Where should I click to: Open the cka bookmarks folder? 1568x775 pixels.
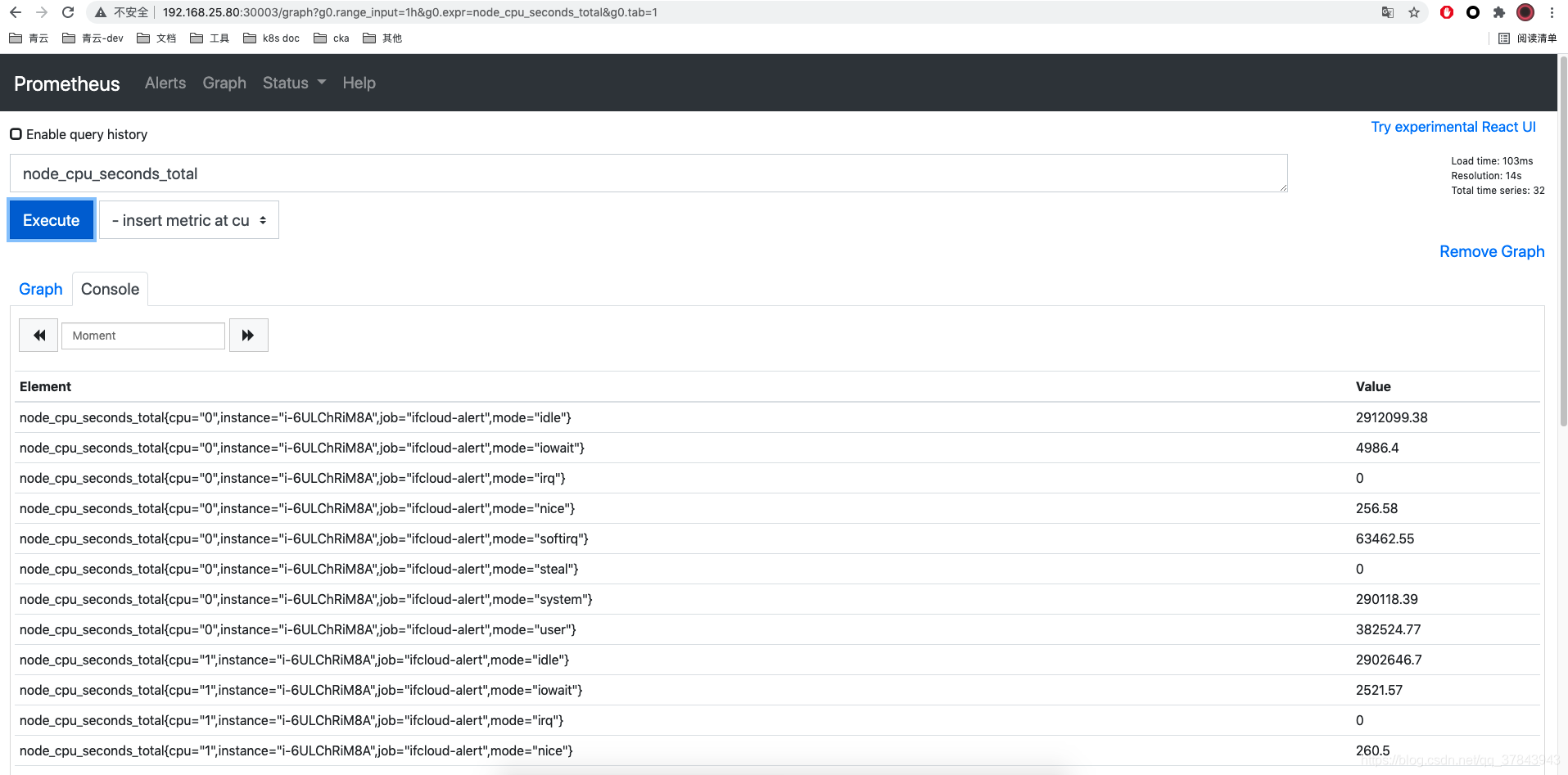[x=332, y=38]
